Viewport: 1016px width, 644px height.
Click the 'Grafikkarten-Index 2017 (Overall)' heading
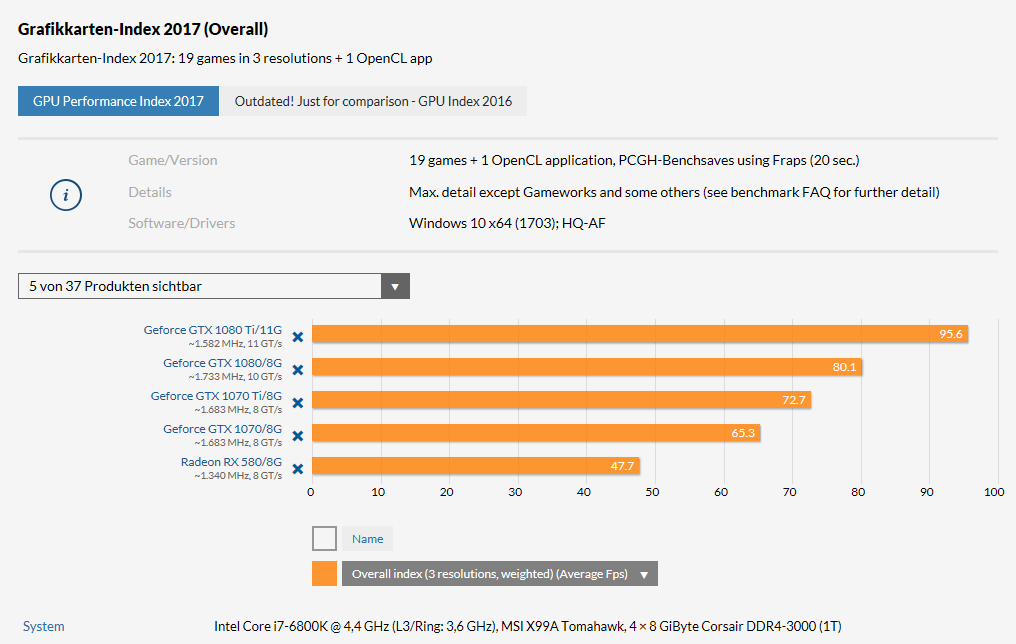pos(143,29)
